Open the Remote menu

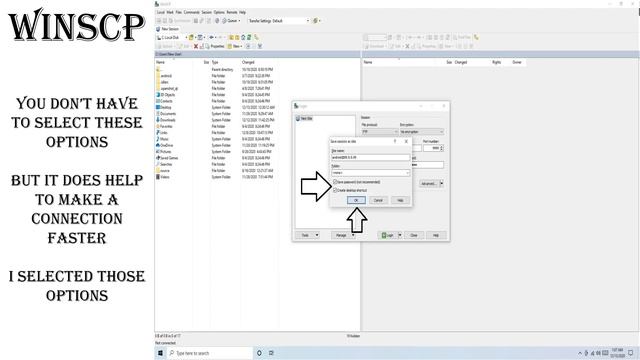coord(232,12)
